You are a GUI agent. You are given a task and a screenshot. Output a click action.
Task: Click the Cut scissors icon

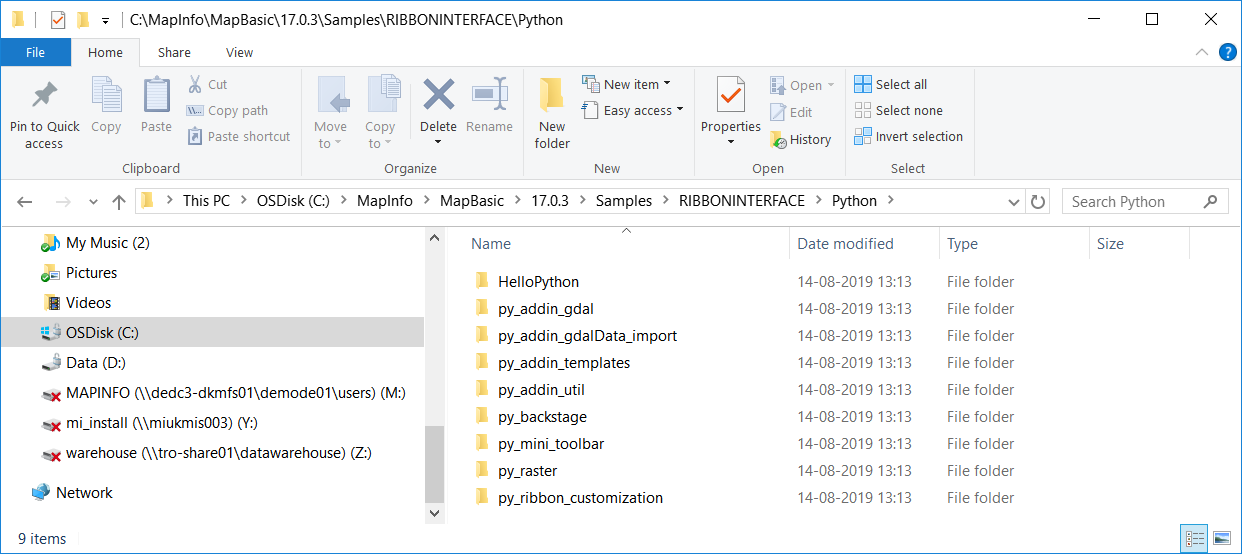click(195, 84)
